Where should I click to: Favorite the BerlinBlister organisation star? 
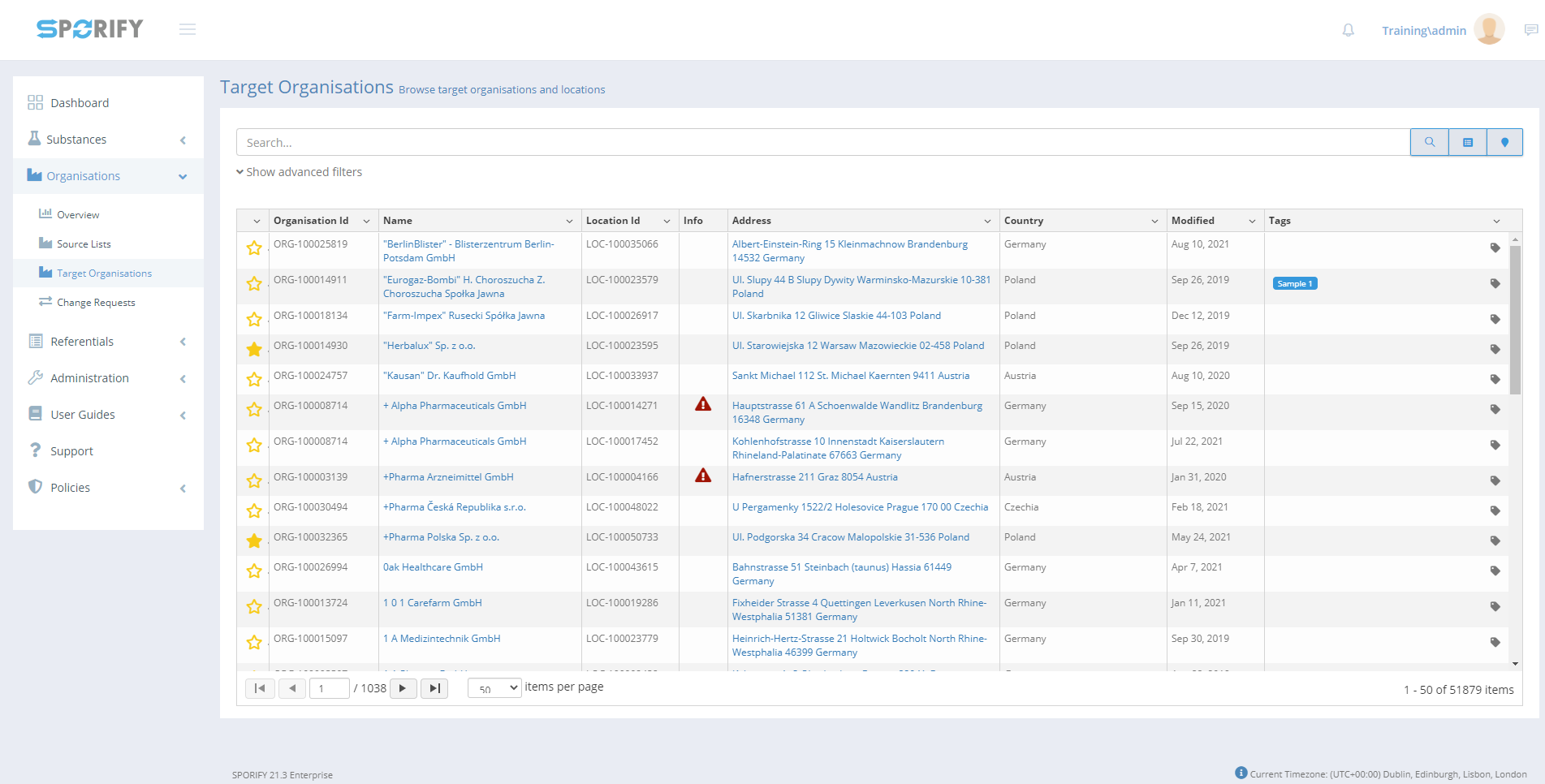254,248
